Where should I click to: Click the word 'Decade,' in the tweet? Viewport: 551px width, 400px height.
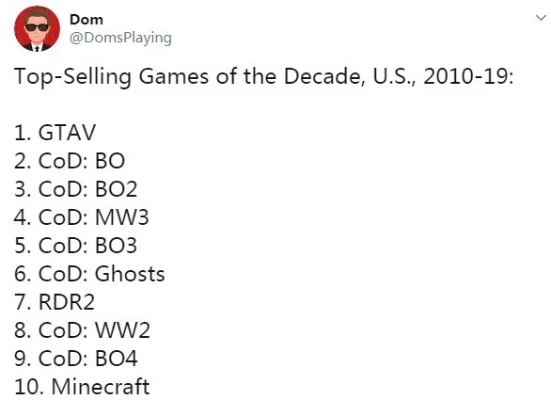click(x=324, y=76)
